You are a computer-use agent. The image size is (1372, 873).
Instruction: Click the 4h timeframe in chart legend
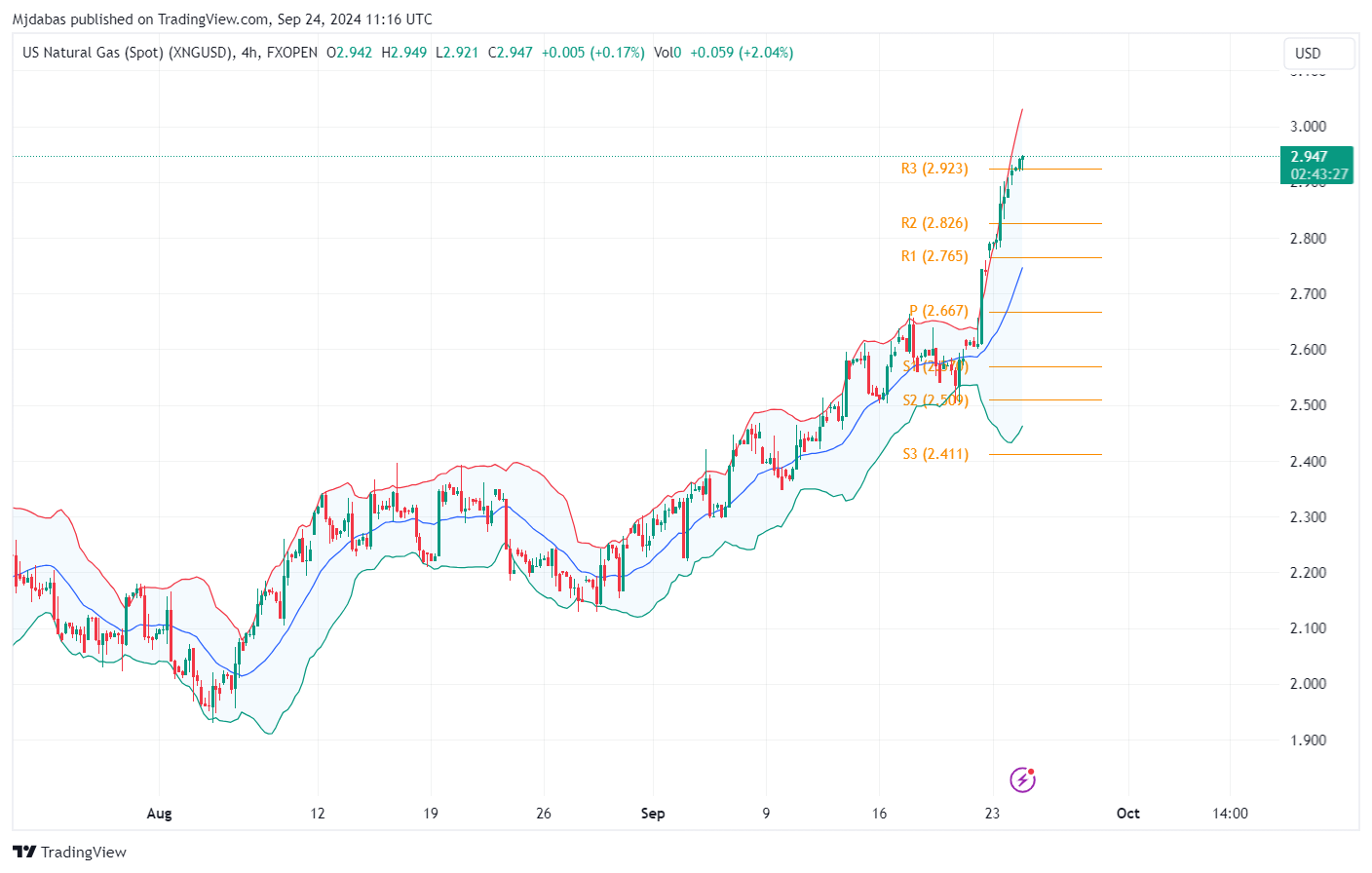[x=249, y=53]
